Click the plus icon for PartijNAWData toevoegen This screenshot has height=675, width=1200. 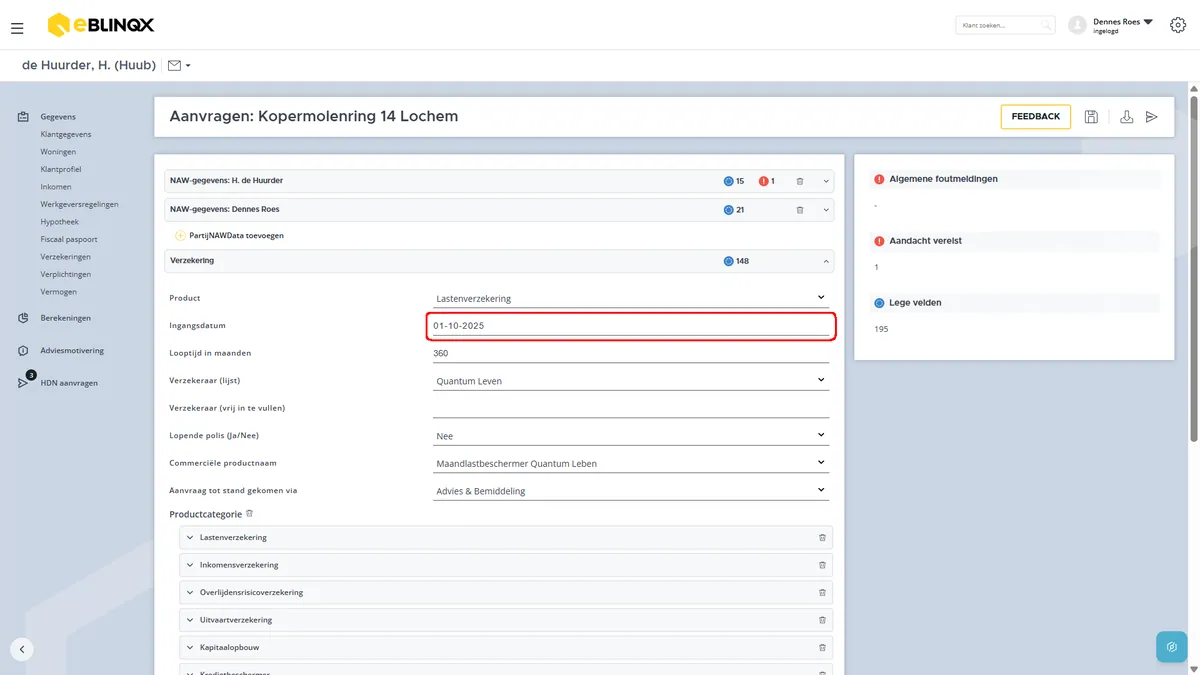(181, 236)
